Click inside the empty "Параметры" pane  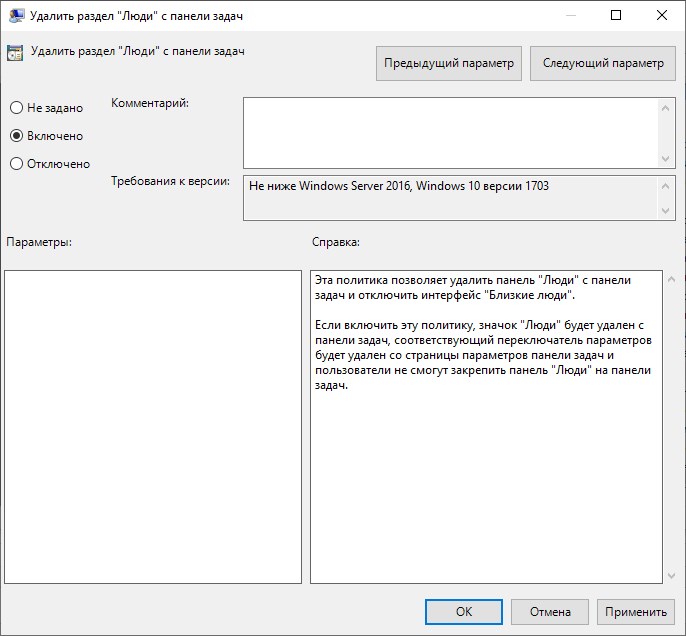point(153,426)
